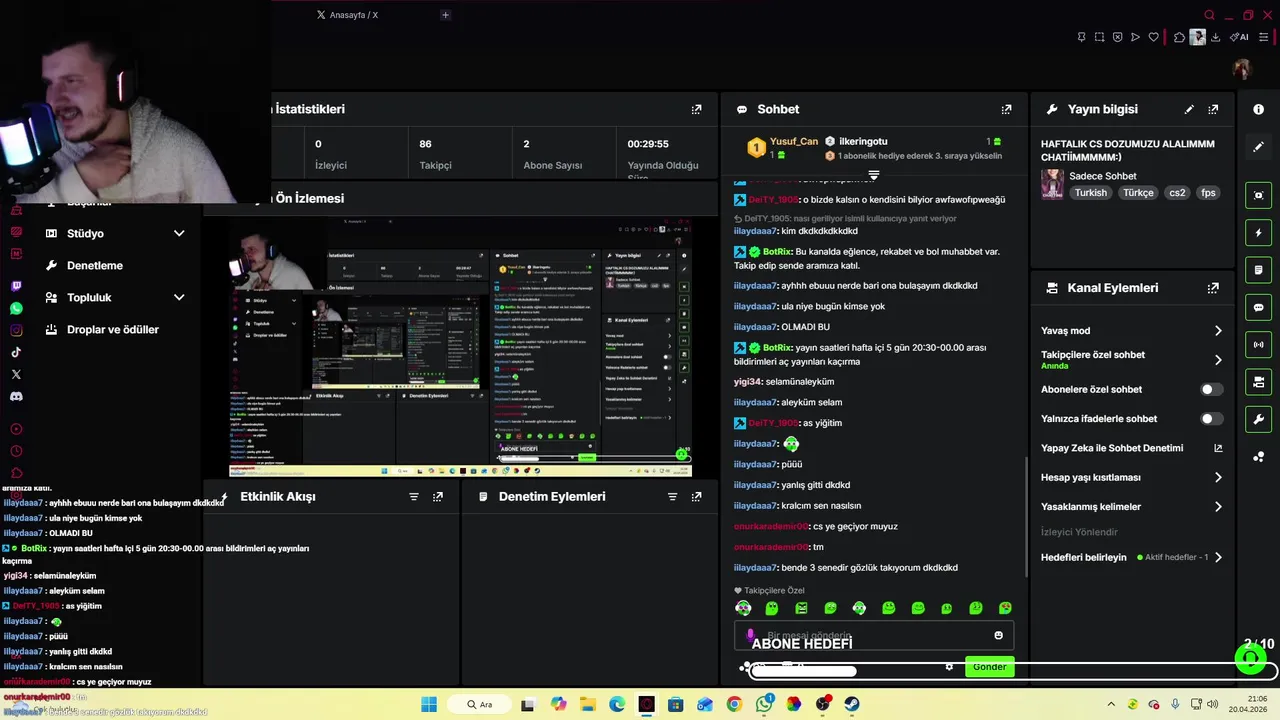Click the player icon in the browser sidebar
The image size is (1280, 720).
click(16, 429)
